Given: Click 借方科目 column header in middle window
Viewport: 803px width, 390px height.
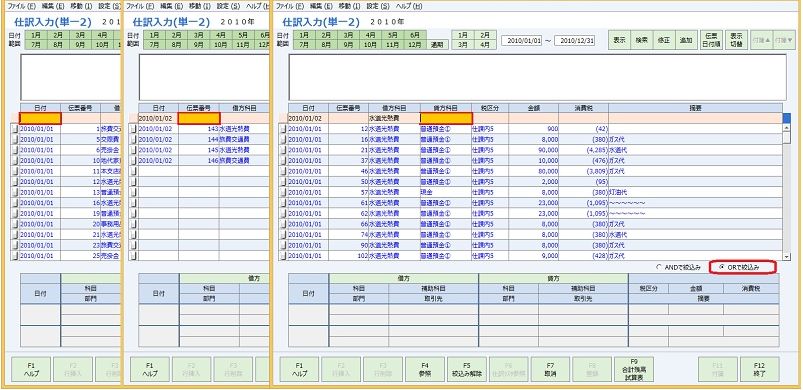Looking at the screenshot, I should tap(244, 108).
